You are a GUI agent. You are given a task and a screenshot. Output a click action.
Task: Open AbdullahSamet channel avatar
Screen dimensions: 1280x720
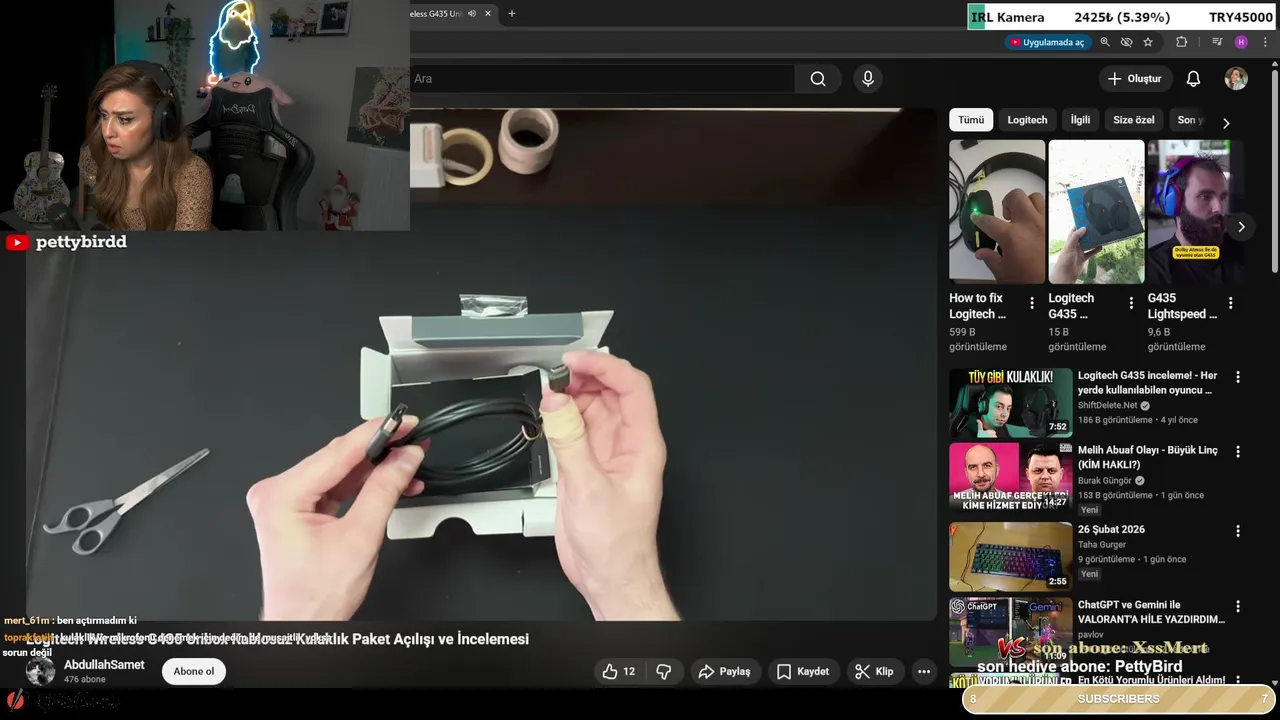click(x=41, y=671)
